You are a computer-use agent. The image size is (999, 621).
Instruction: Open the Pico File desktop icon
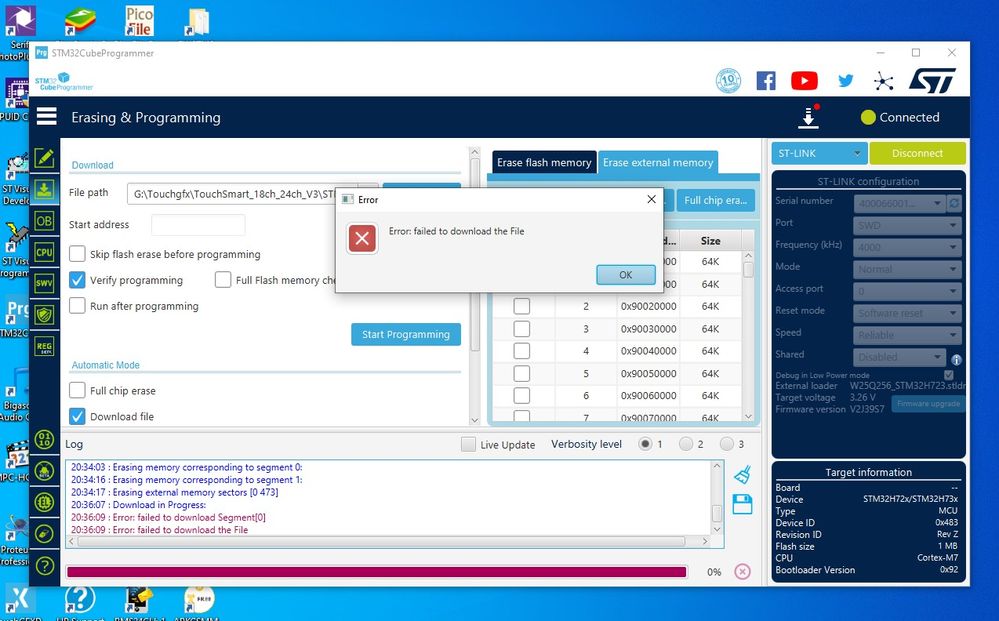click(x=140, y=21)
